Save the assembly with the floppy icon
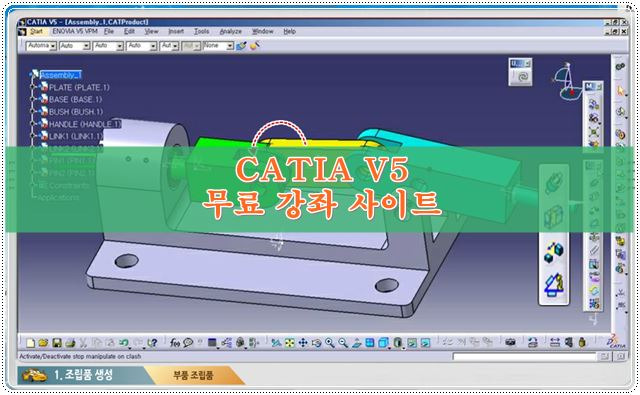Viewport: 640px width, 395px height. tap(57, 343)
